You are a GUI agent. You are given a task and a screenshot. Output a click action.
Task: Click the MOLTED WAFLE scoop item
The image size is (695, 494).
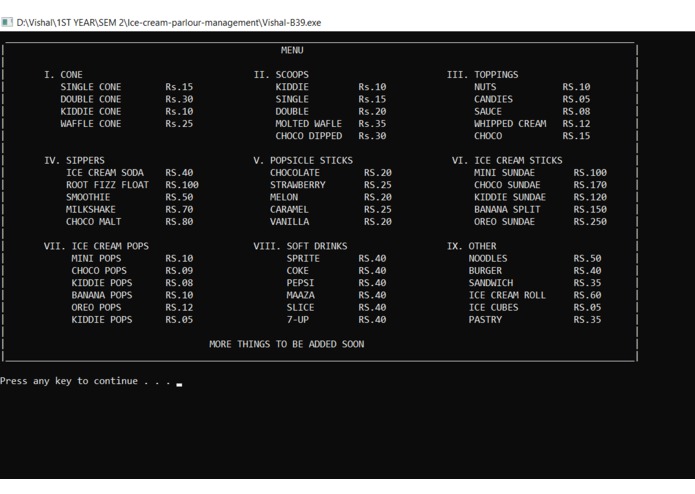308,124
